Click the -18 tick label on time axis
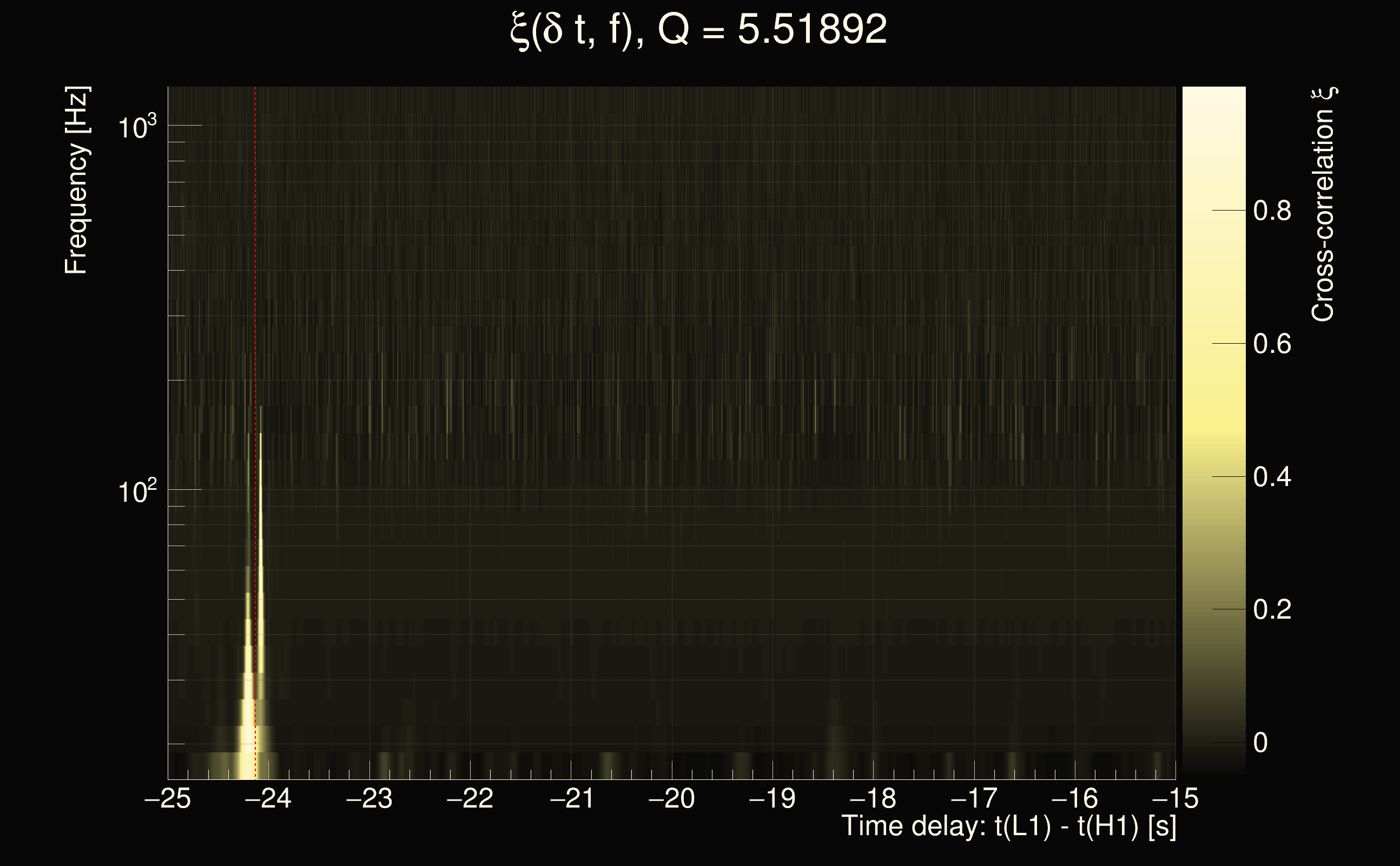Image resolution: width=1400 pixels, height=866 pixels. tap(873, 798)
